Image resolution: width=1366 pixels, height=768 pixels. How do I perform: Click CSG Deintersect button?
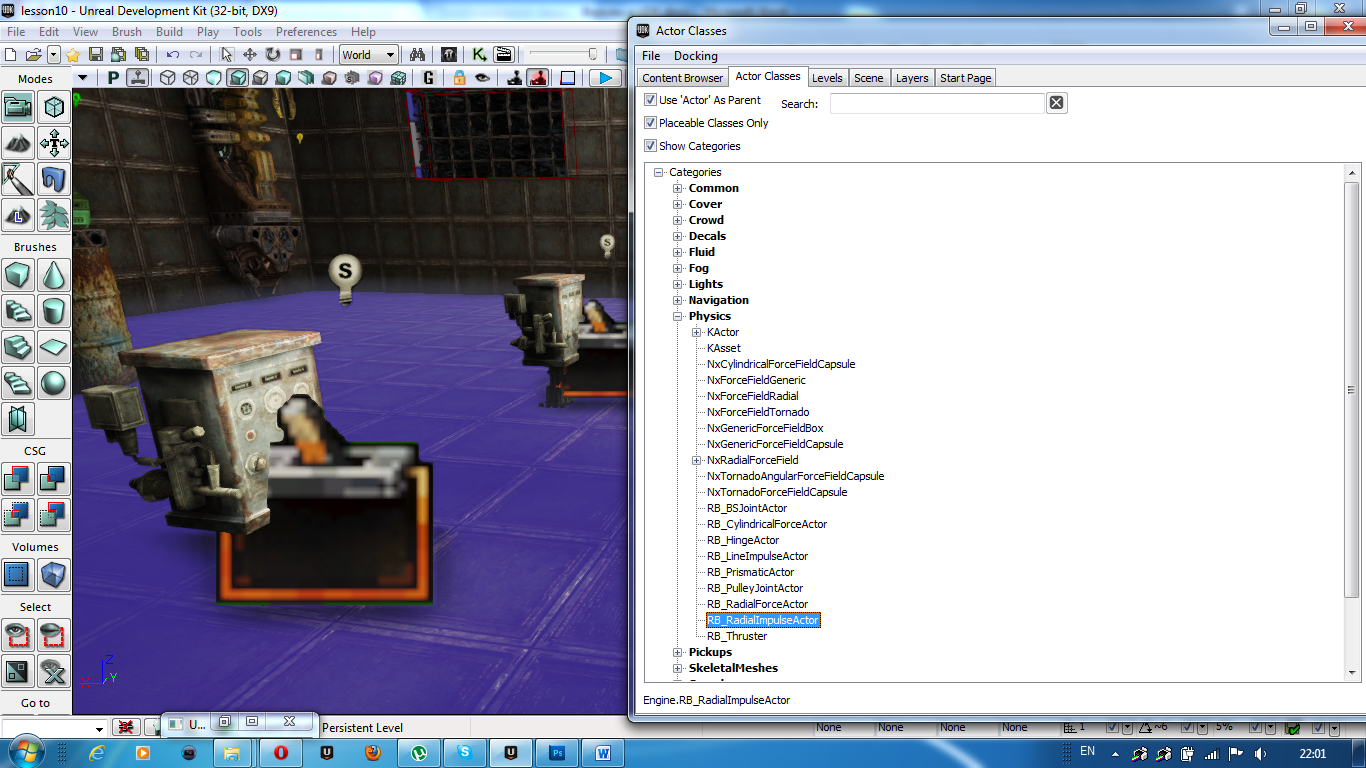click(x=54, y=515)
